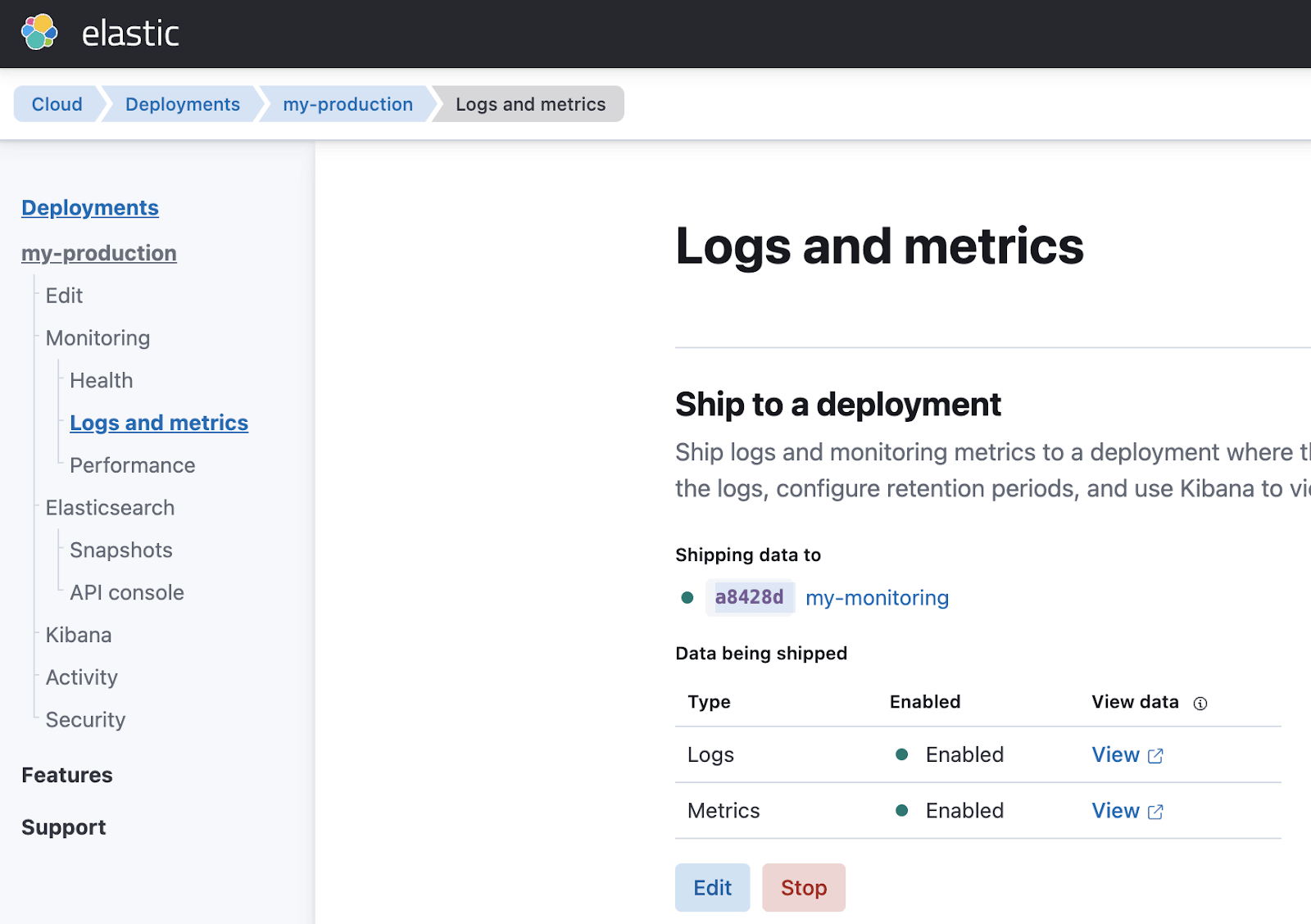
Task: Open the my-monitoring deployment link
Action: 877,598
